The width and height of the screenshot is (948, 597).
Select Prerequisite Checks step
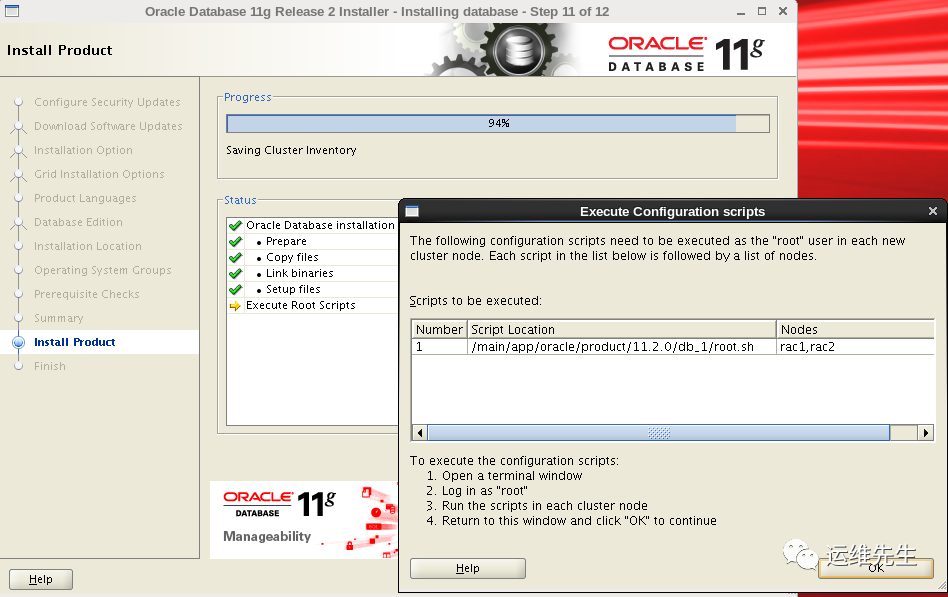[86, 294]
